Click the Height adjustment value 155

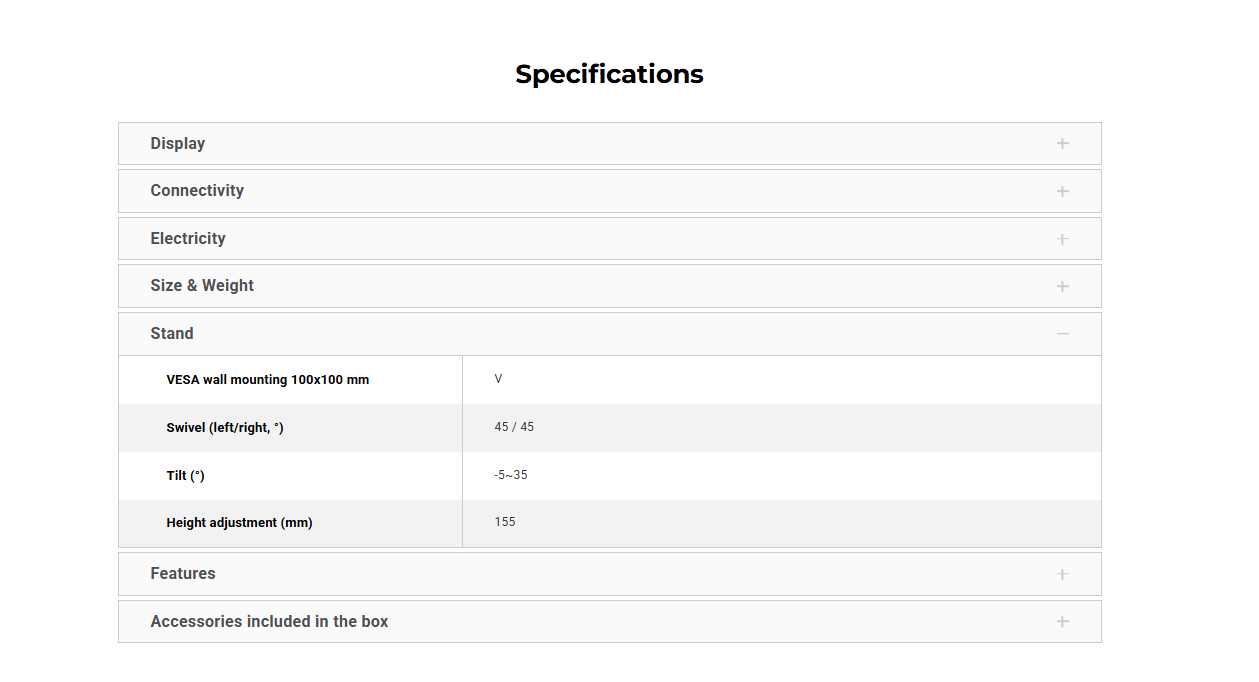[x=505, y=522]
